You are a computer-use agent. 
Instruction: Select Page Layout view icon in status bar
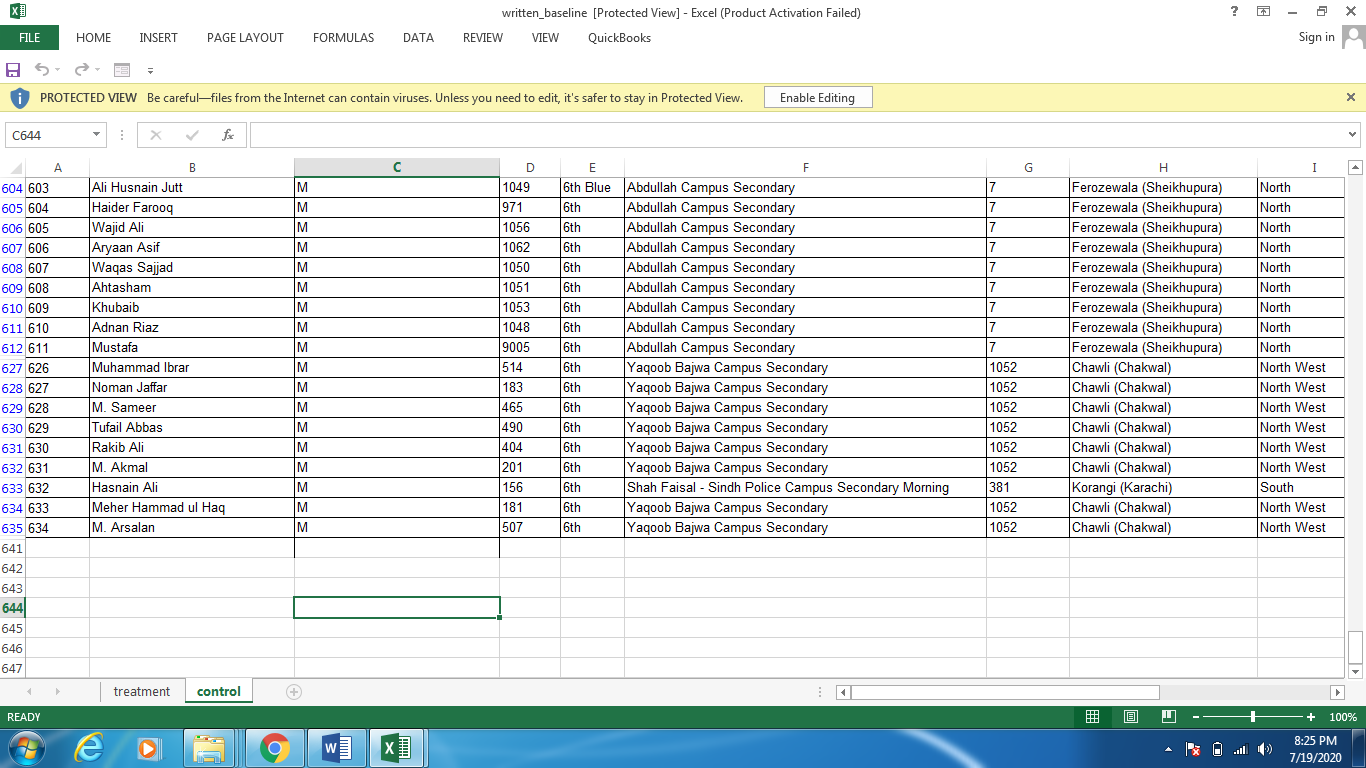1130,717
